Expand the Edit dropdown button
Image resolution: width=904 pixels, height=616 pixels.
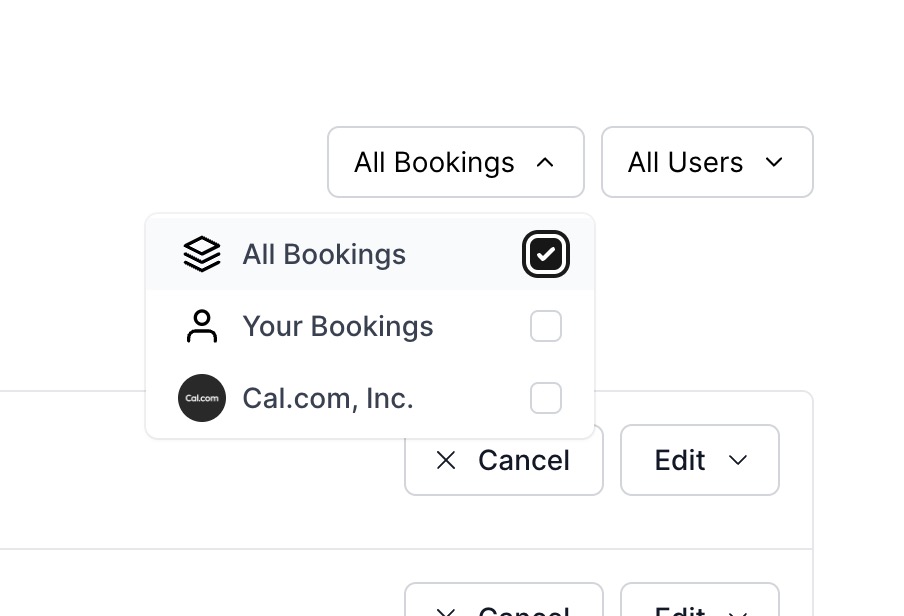tap(699, 460)
